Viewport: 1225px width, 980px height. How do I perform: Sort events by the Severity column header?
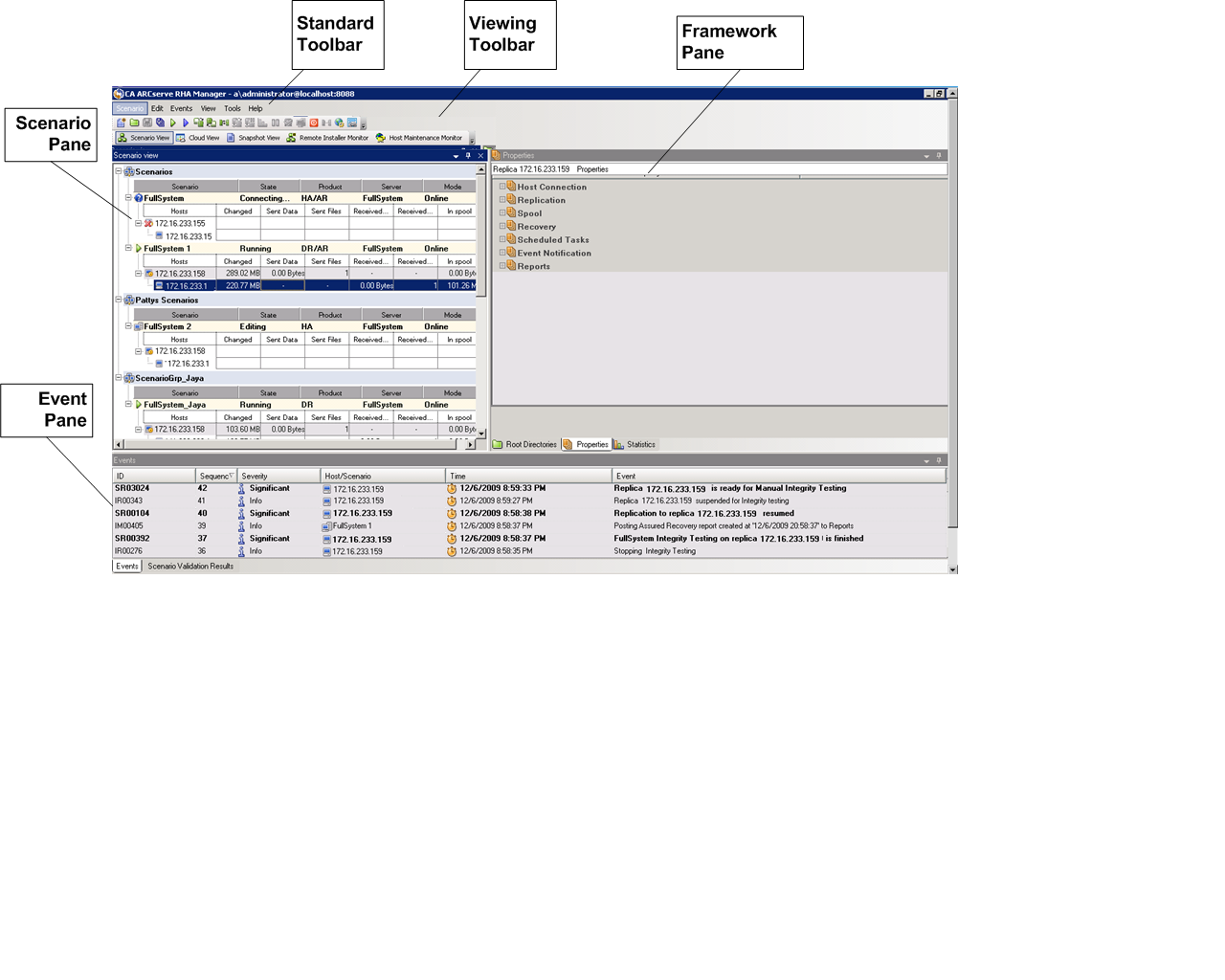[x=278, y=476]
